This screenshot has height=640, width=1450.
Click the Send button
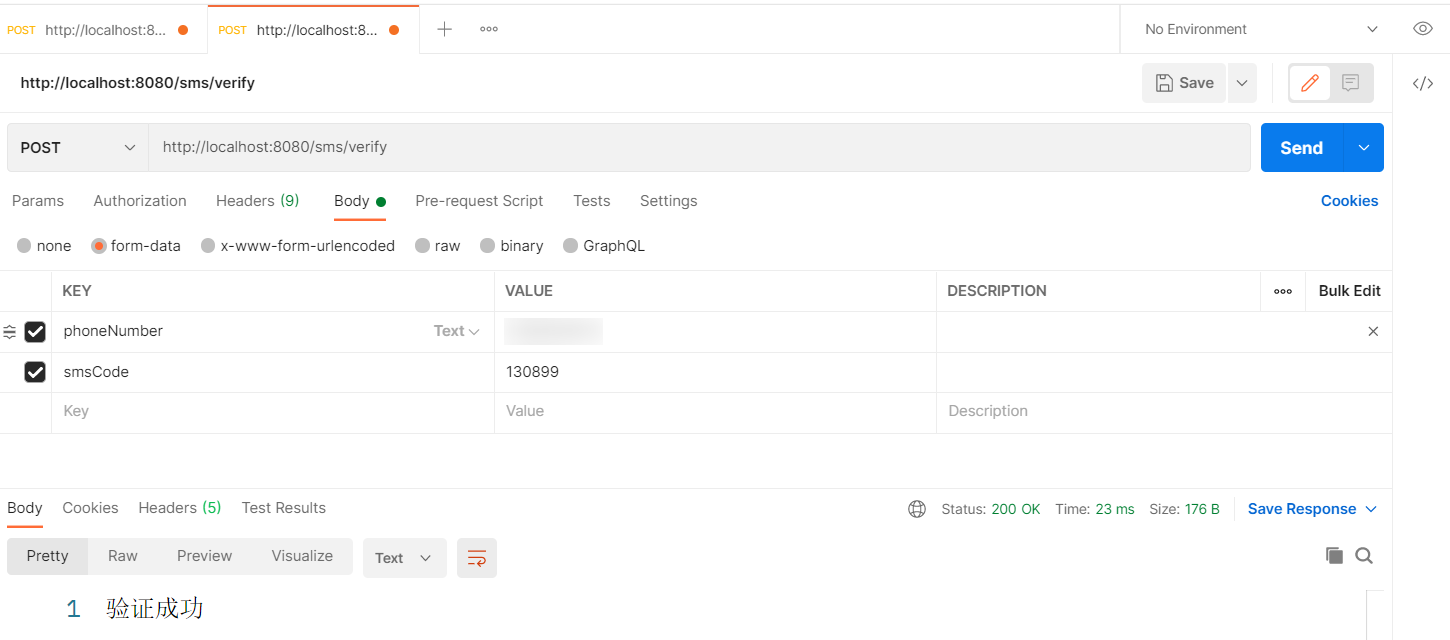pos(1300,147)
